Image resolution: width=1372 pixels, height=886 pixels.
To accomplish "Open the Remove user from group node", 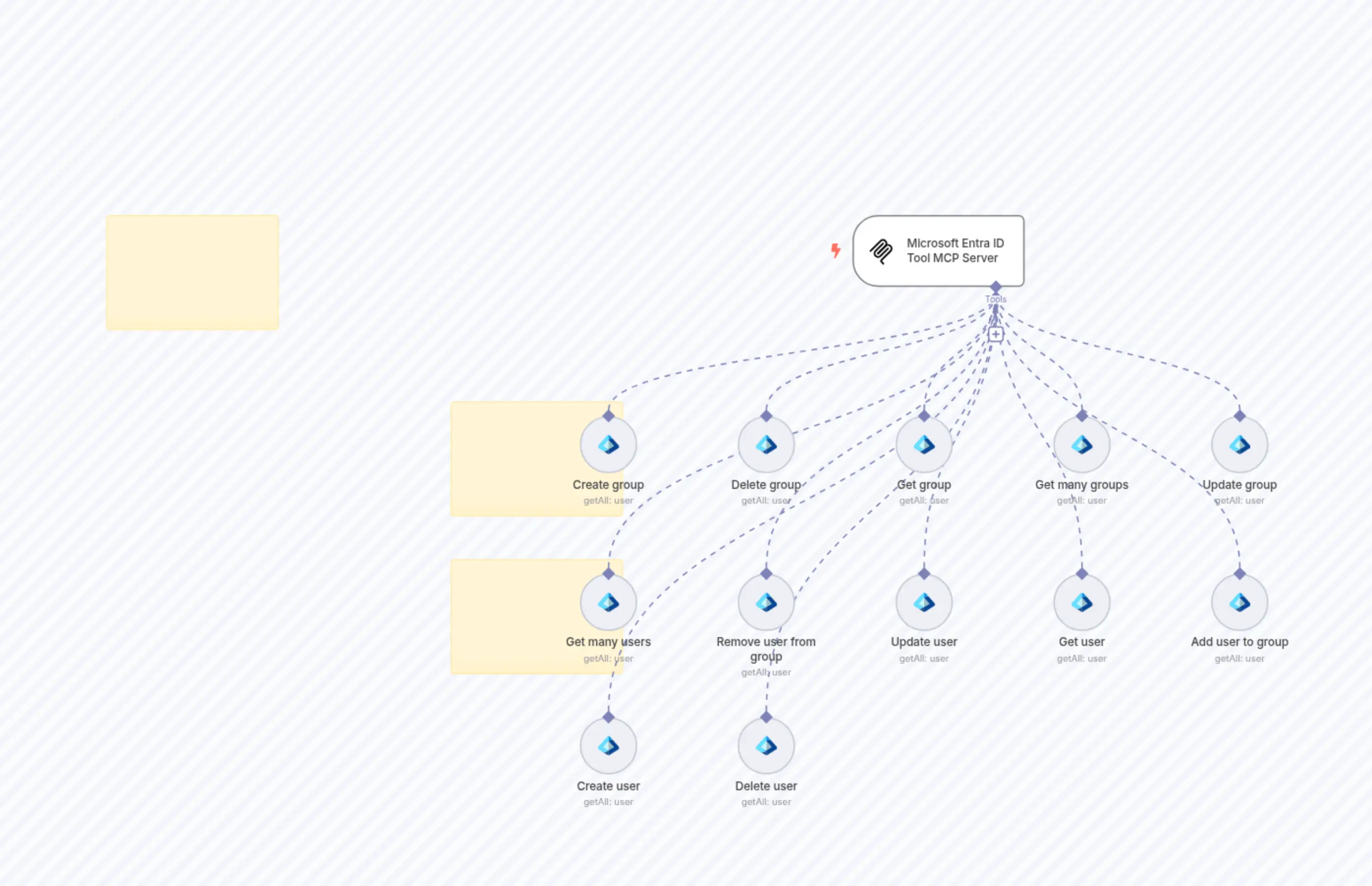I will (766, 601).
